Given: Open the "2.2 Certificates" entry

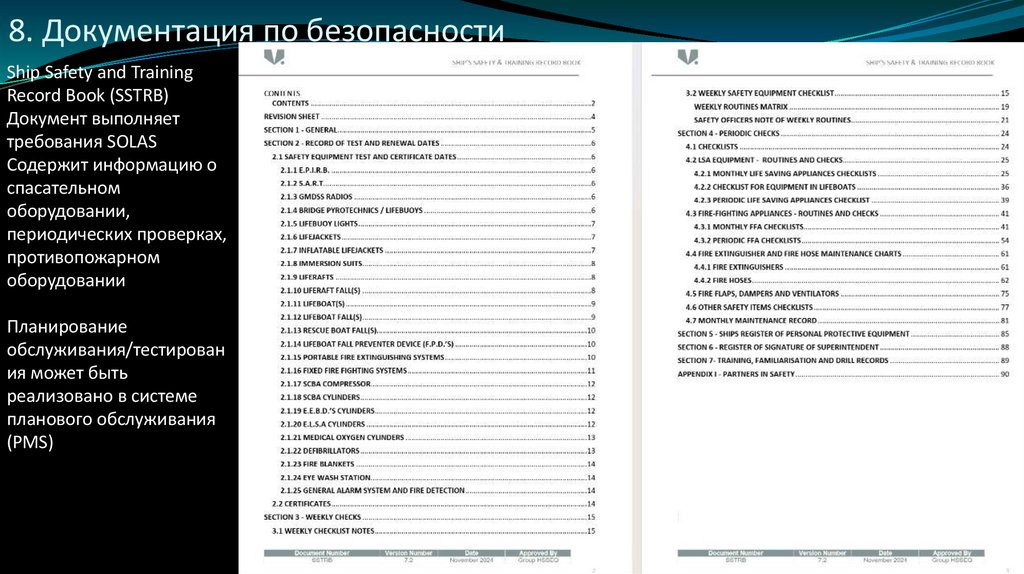Looking at the screenshot, I should pyautogui.click(x=433, y=504).
